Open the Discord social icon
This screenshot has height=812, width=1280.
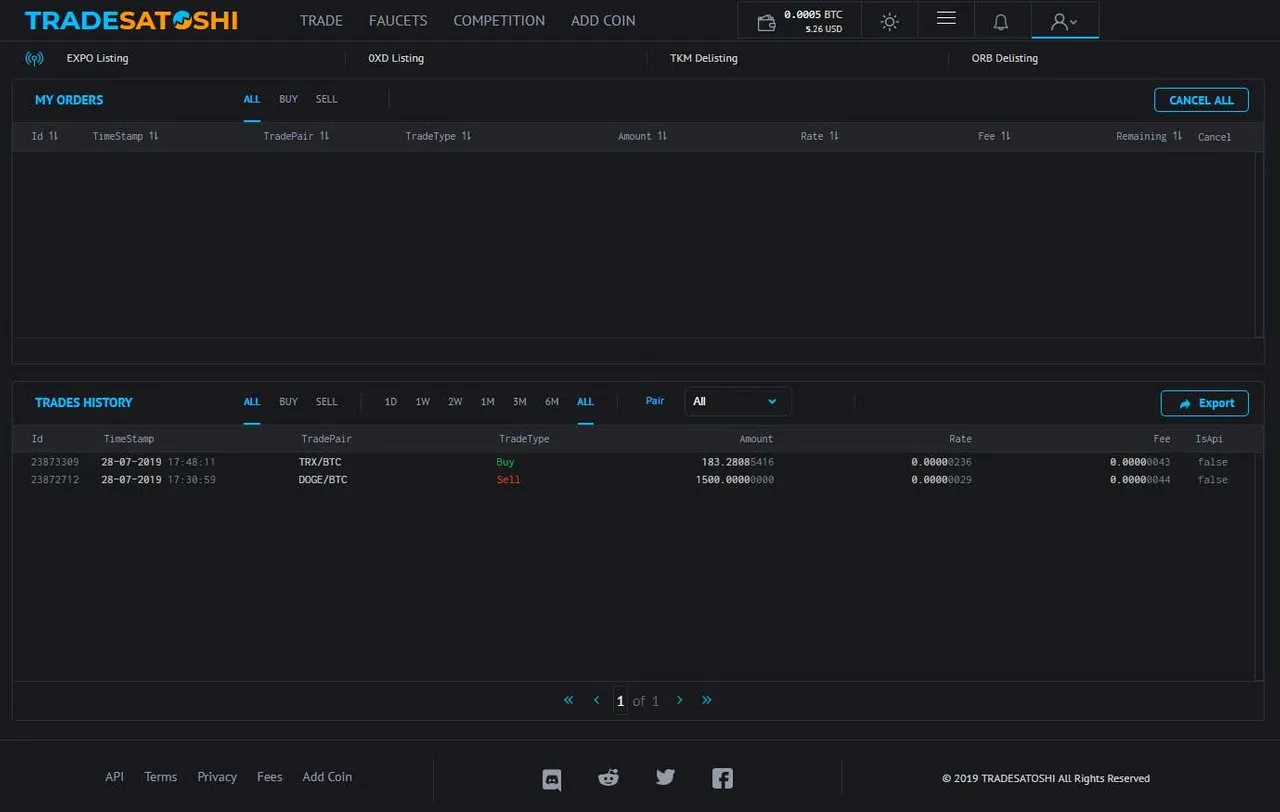pos(552,779)
